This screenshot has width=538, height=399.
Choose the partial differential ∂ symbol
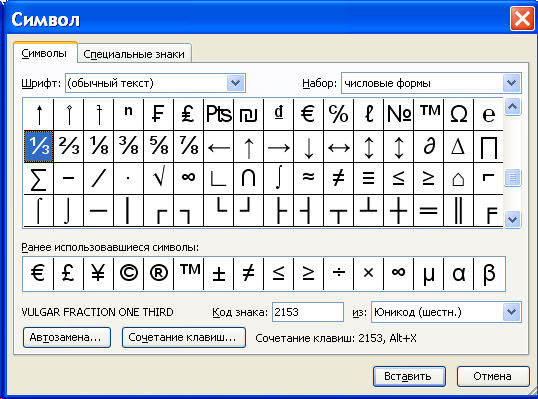(429, 146)
